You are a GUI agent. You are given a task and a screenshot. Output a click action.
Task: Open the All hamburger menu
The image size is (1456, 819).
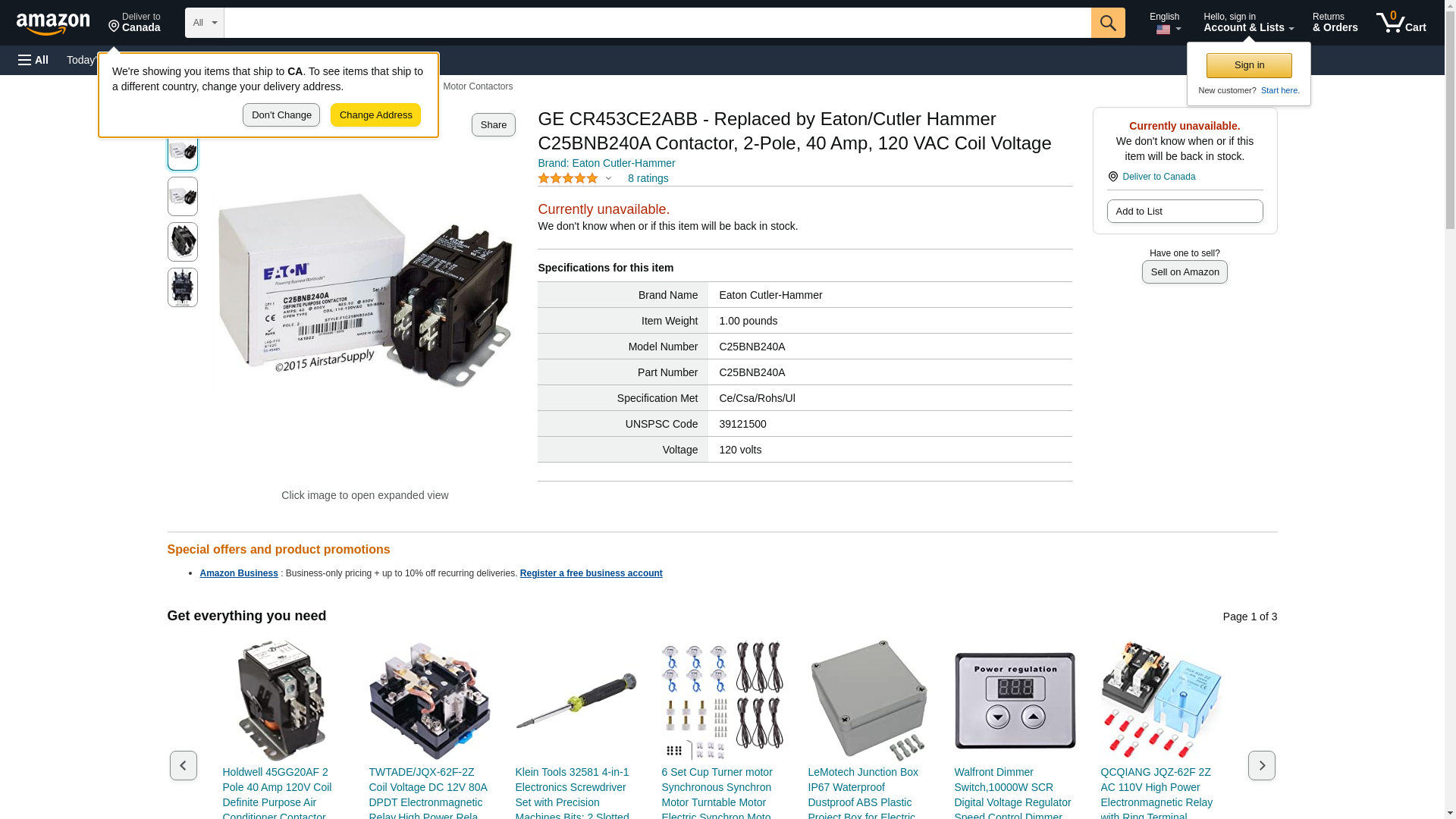click(33, 60)
